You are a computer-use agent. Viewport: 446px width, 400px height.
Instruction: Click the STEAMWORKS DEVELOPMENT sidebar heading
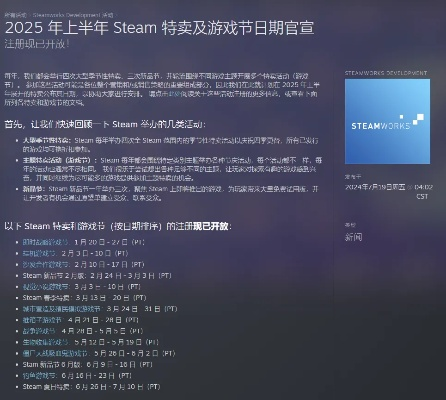point(386,73)
